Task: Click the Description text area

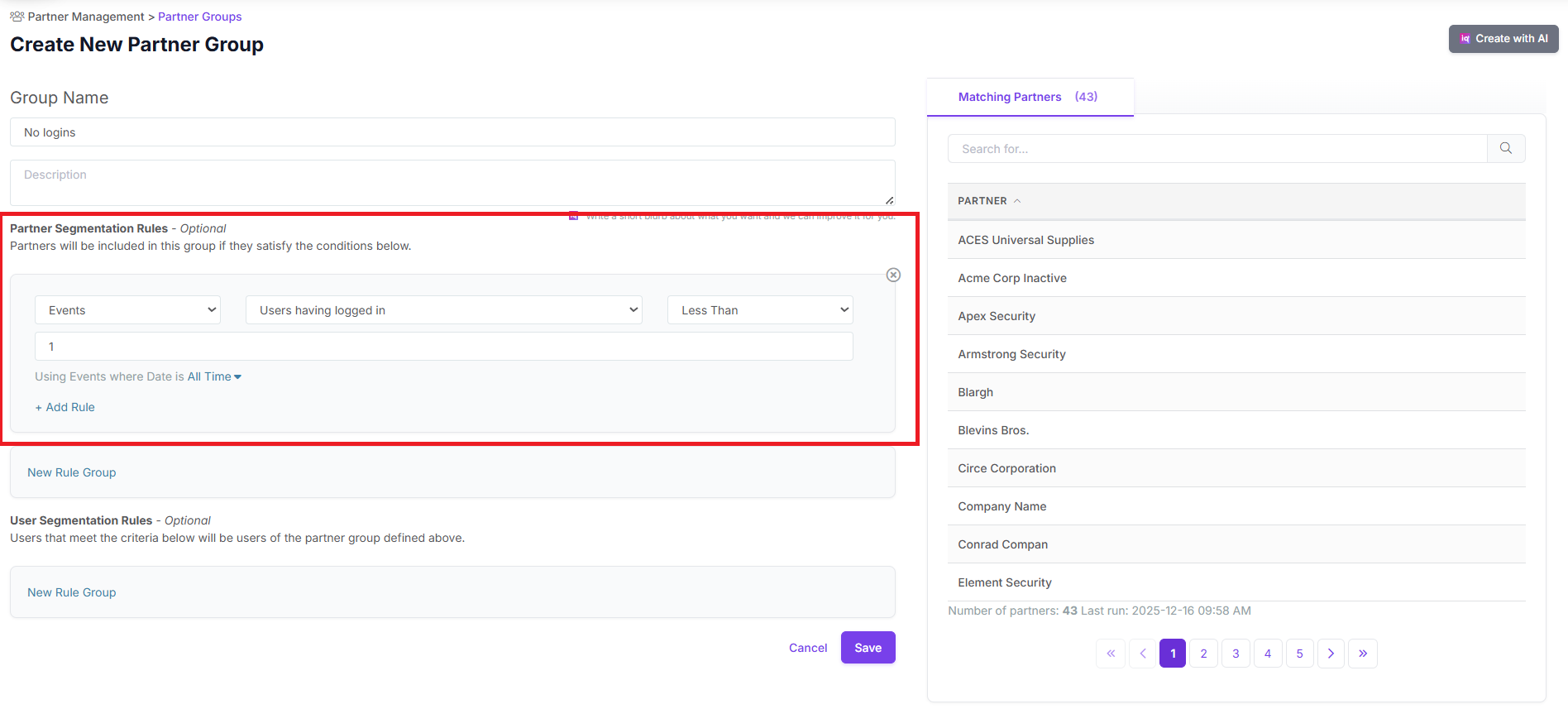Action: coord(452,183)
